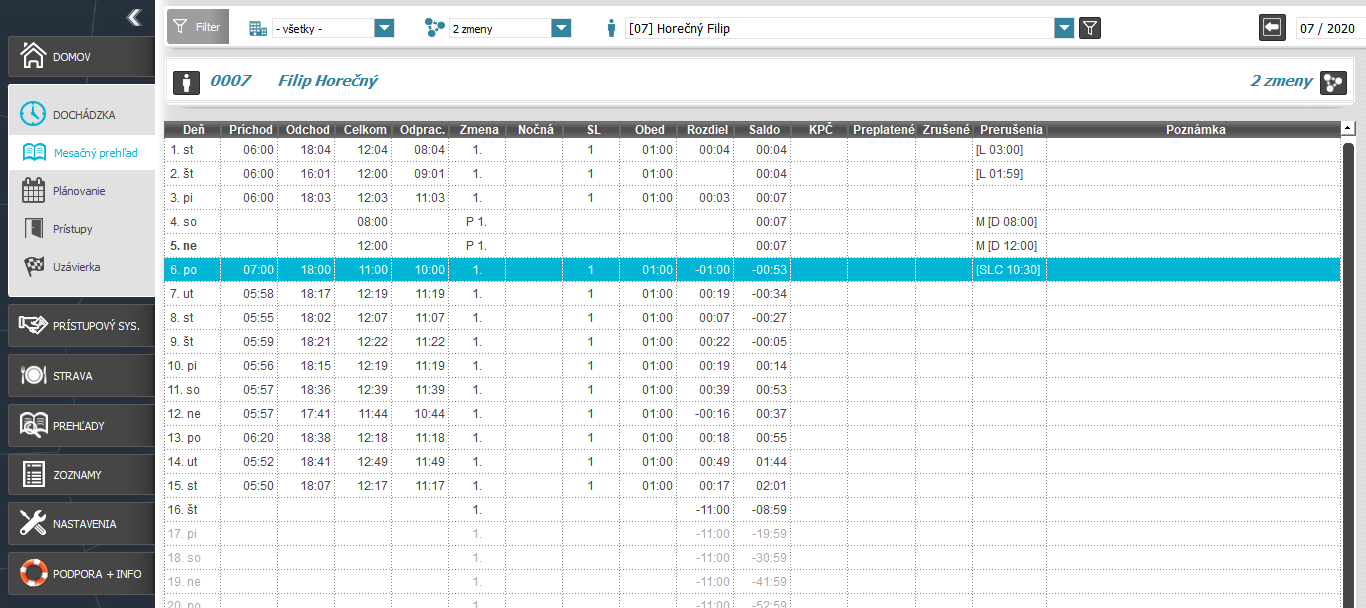1366x608 pixels.
Task: Open PRÍSTUPOVÝ SYS. section
Action: 83,326
